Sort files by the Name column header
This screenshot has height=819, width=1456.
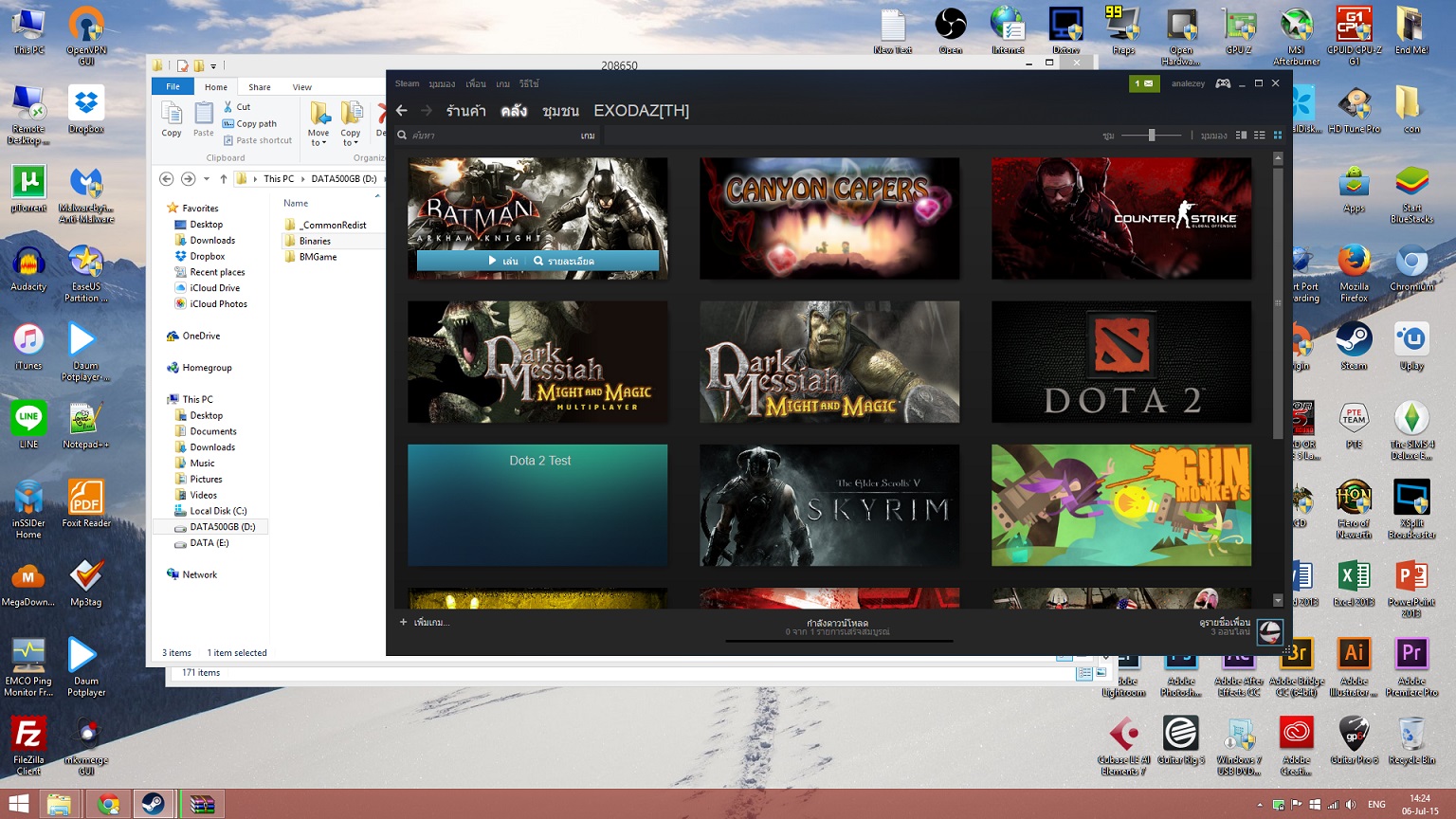(x=296, y=203)
